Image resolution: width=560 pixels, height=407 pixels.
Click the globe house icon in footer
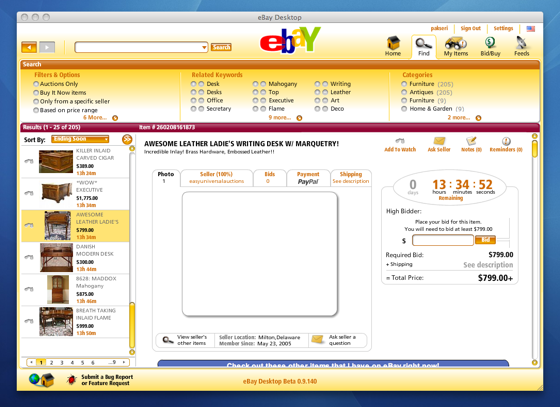[x=42, y=380]
